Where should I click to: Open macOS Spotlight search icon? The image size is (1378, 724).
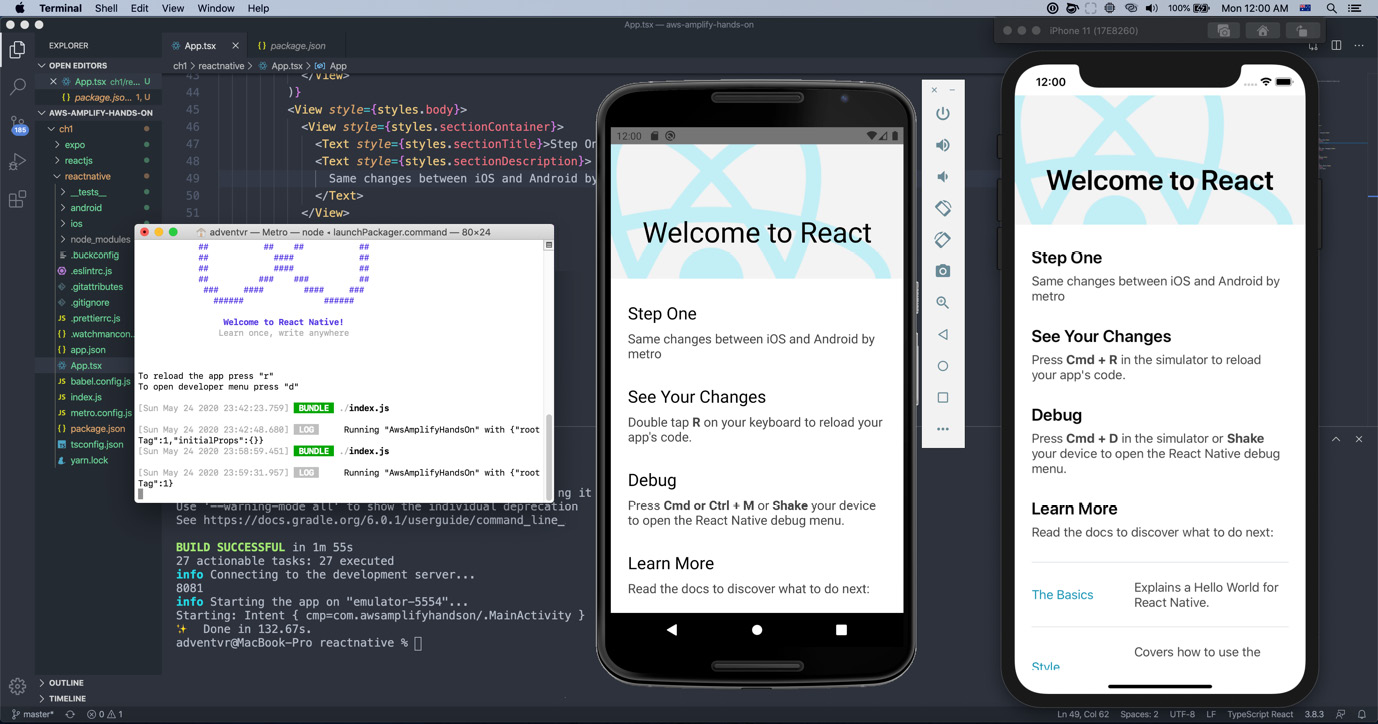pyautogui.click(x=1331, y=8)
